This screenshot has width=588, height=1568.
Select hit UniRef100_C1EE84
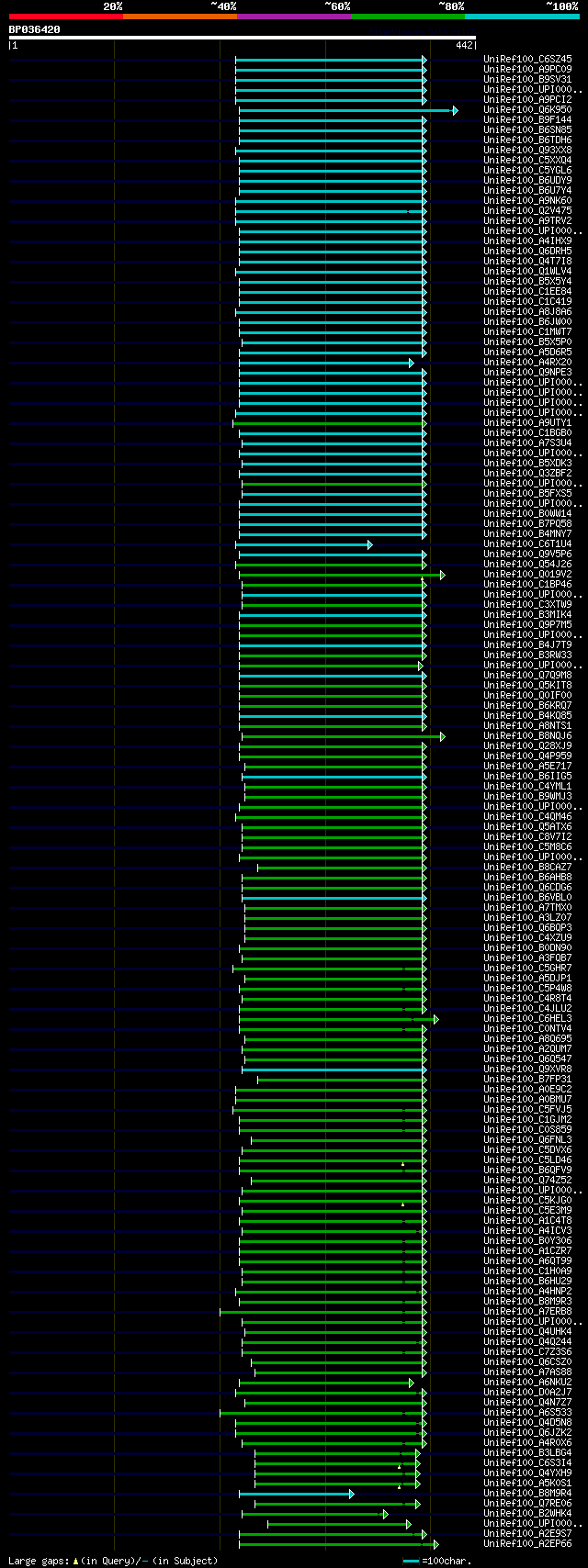pyautogui.click(x=527, y=292)
